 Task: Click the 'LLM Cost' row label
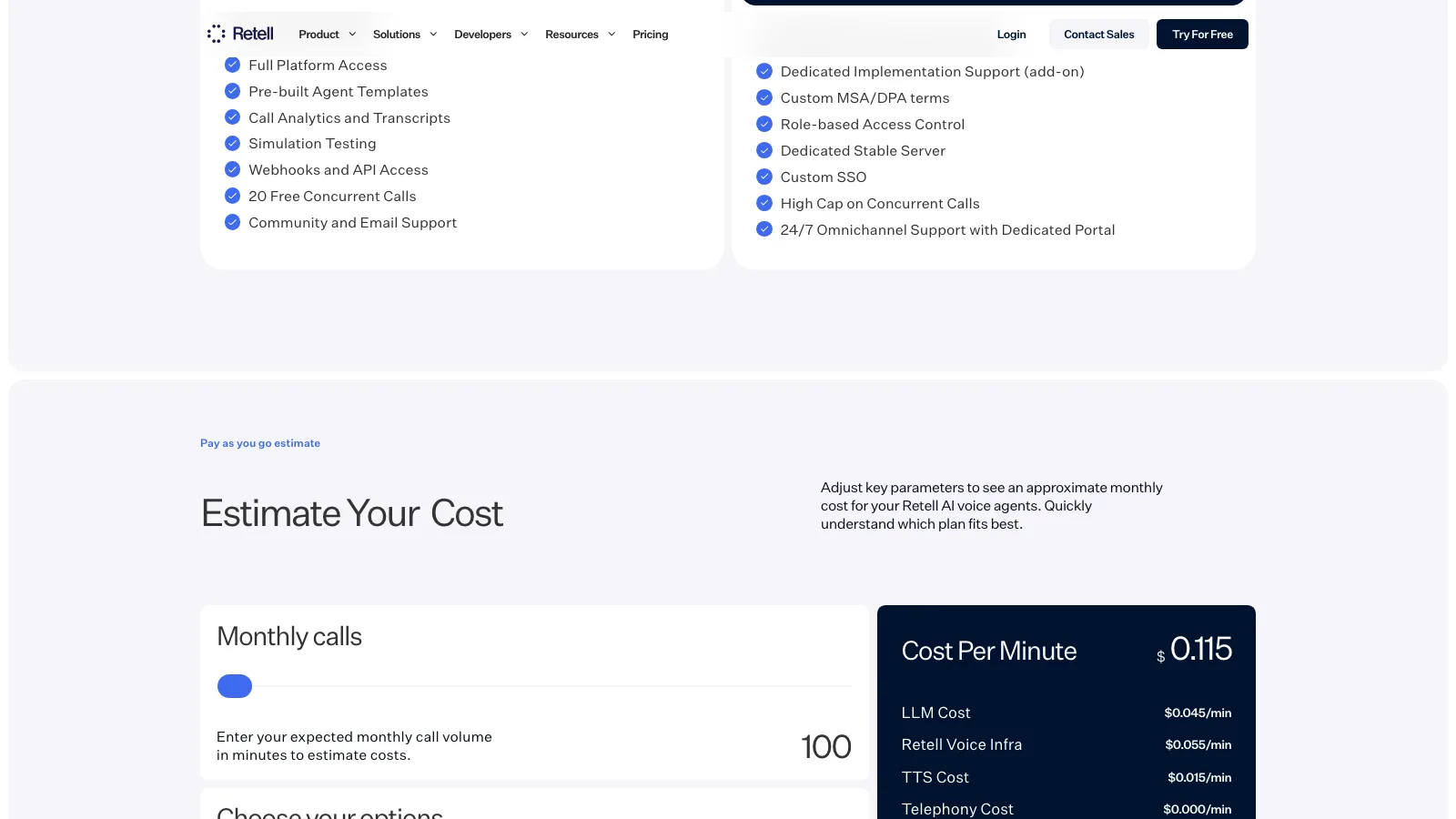click(x=935, y=713)
